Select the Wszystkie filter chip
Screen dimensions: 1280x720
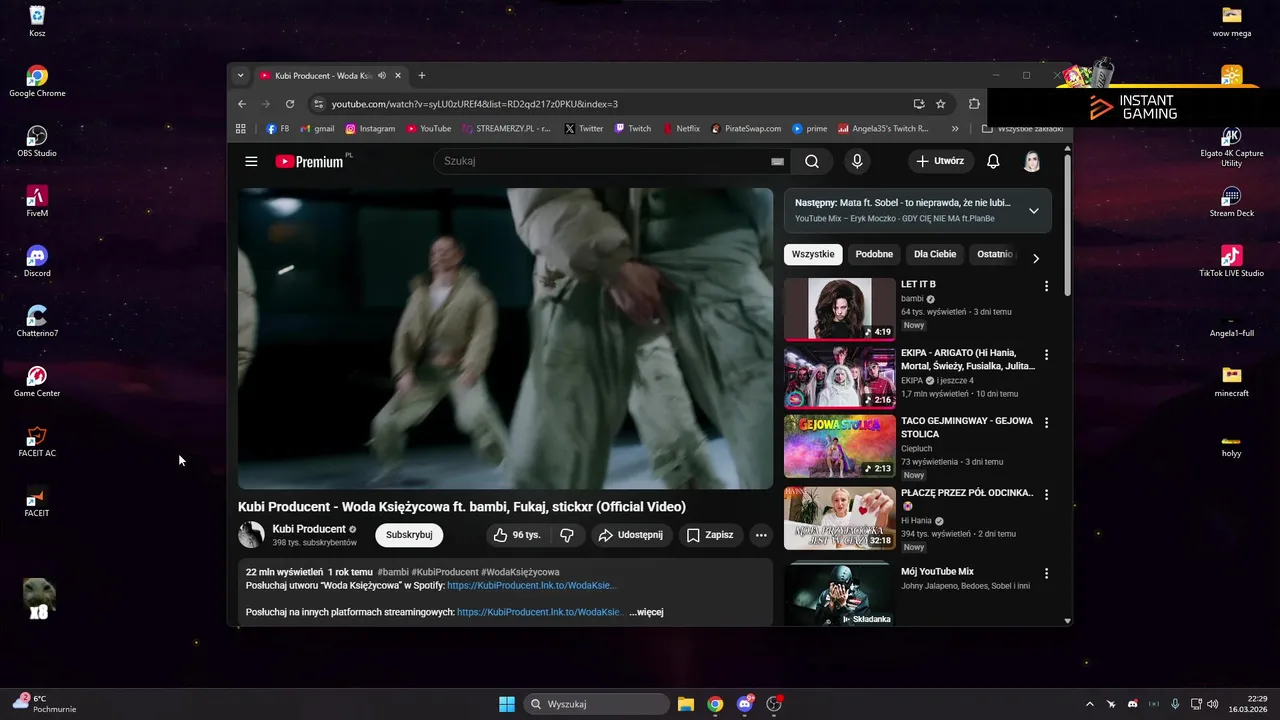click(x=813, y=254)
